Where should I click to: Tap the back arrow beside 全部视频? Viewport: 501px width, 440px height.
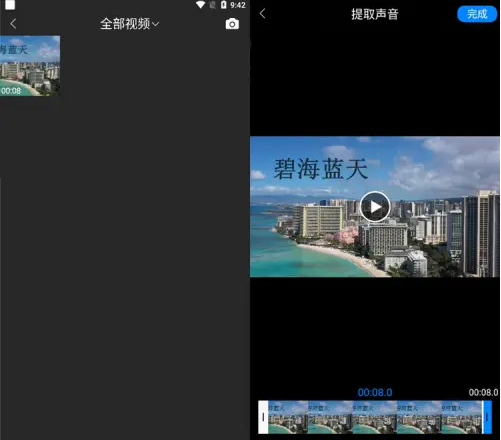[13, 24]
